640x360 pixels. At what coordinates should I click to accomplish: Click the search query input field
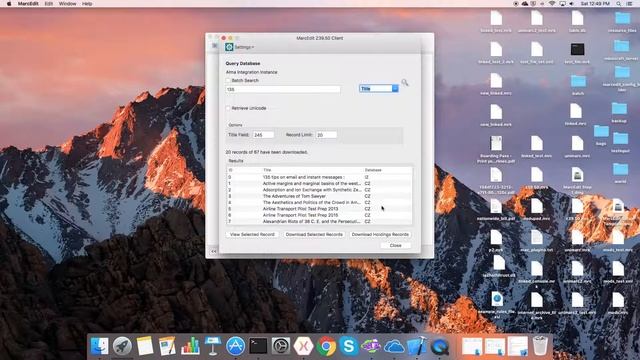283,89
